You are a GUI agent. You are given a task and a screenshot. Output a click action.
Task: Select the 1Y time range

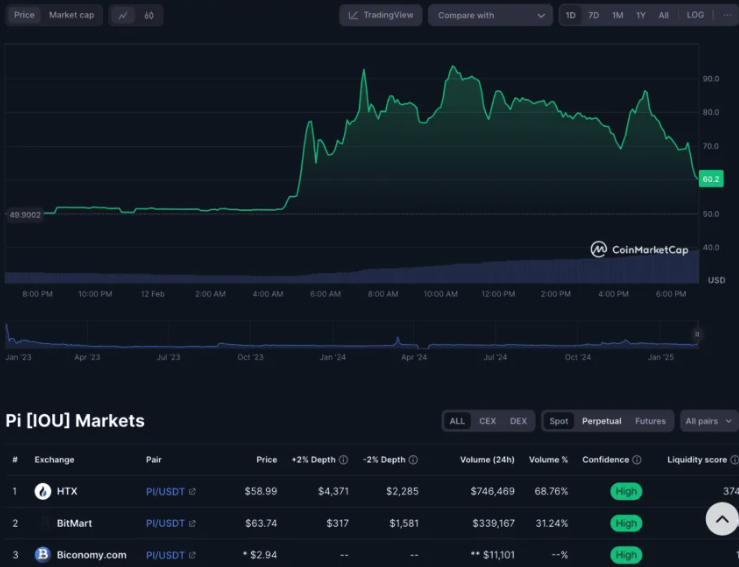[640, 16]
